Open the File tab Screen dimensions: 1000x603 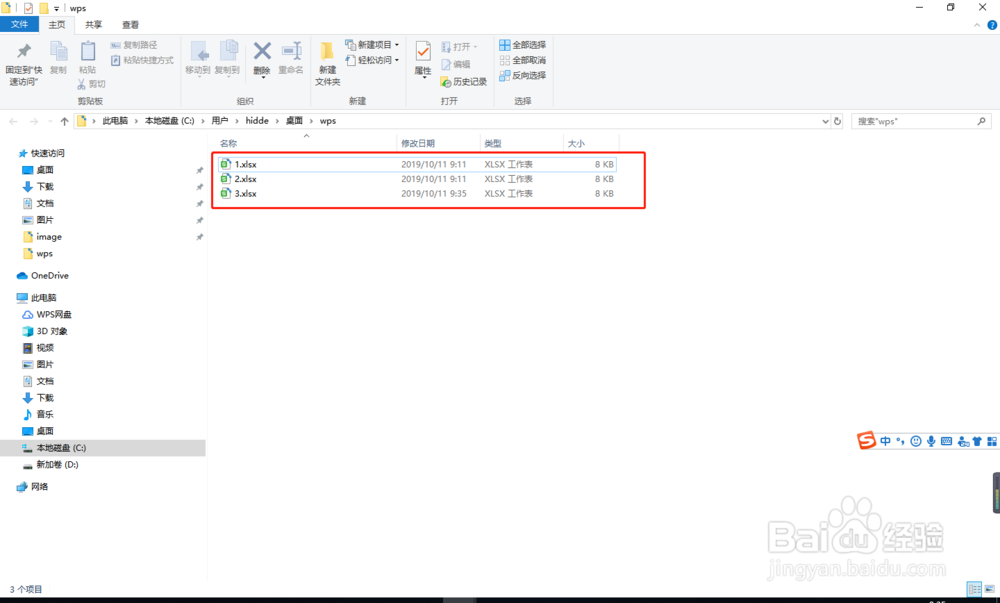pos(19,25)
